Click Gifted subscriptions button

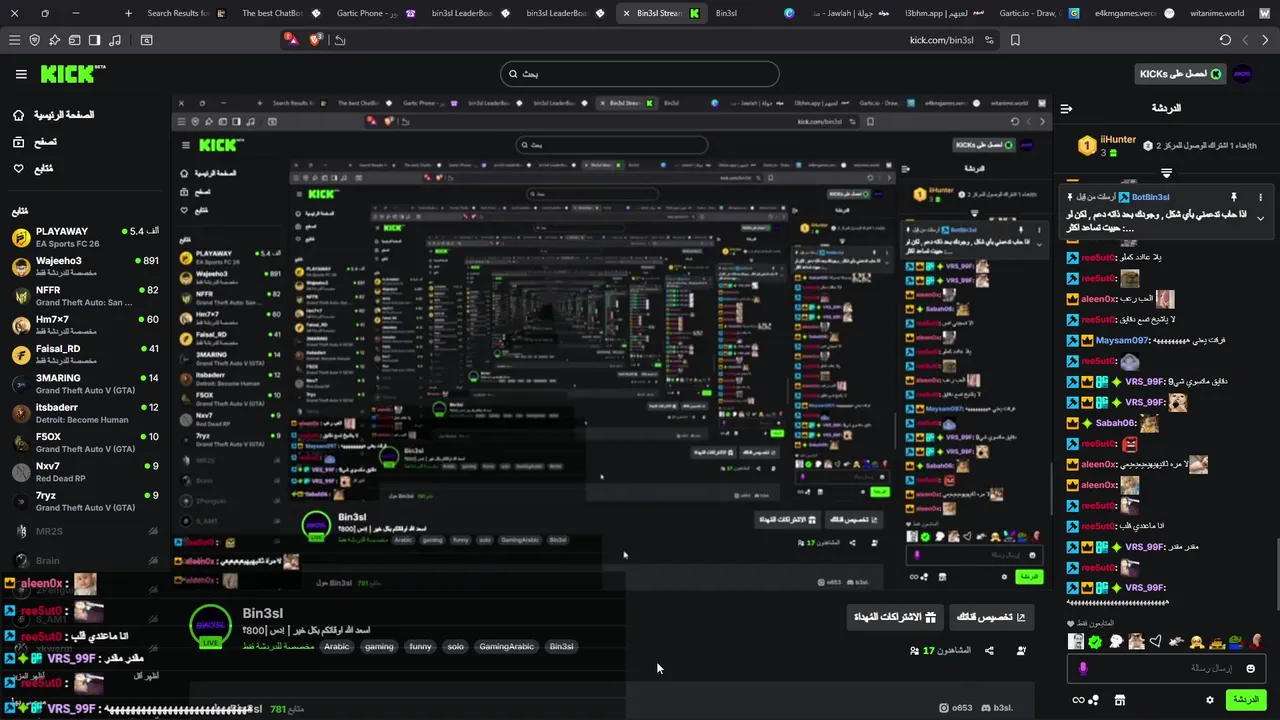pyautogui.click(x=895, y=617)
